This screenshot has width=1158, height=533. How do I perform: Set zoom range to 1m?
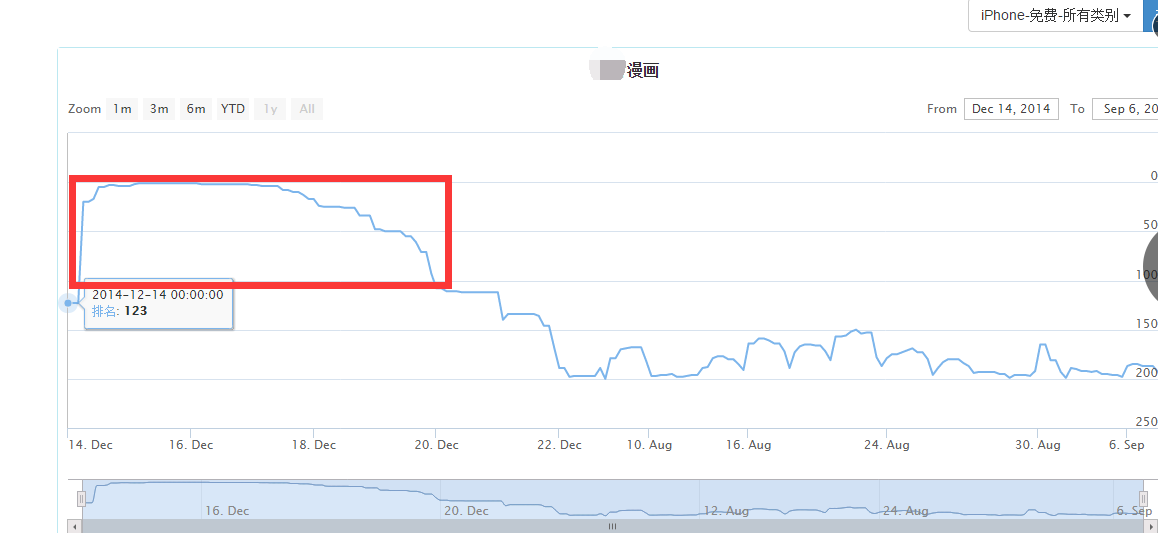point(122,109)
